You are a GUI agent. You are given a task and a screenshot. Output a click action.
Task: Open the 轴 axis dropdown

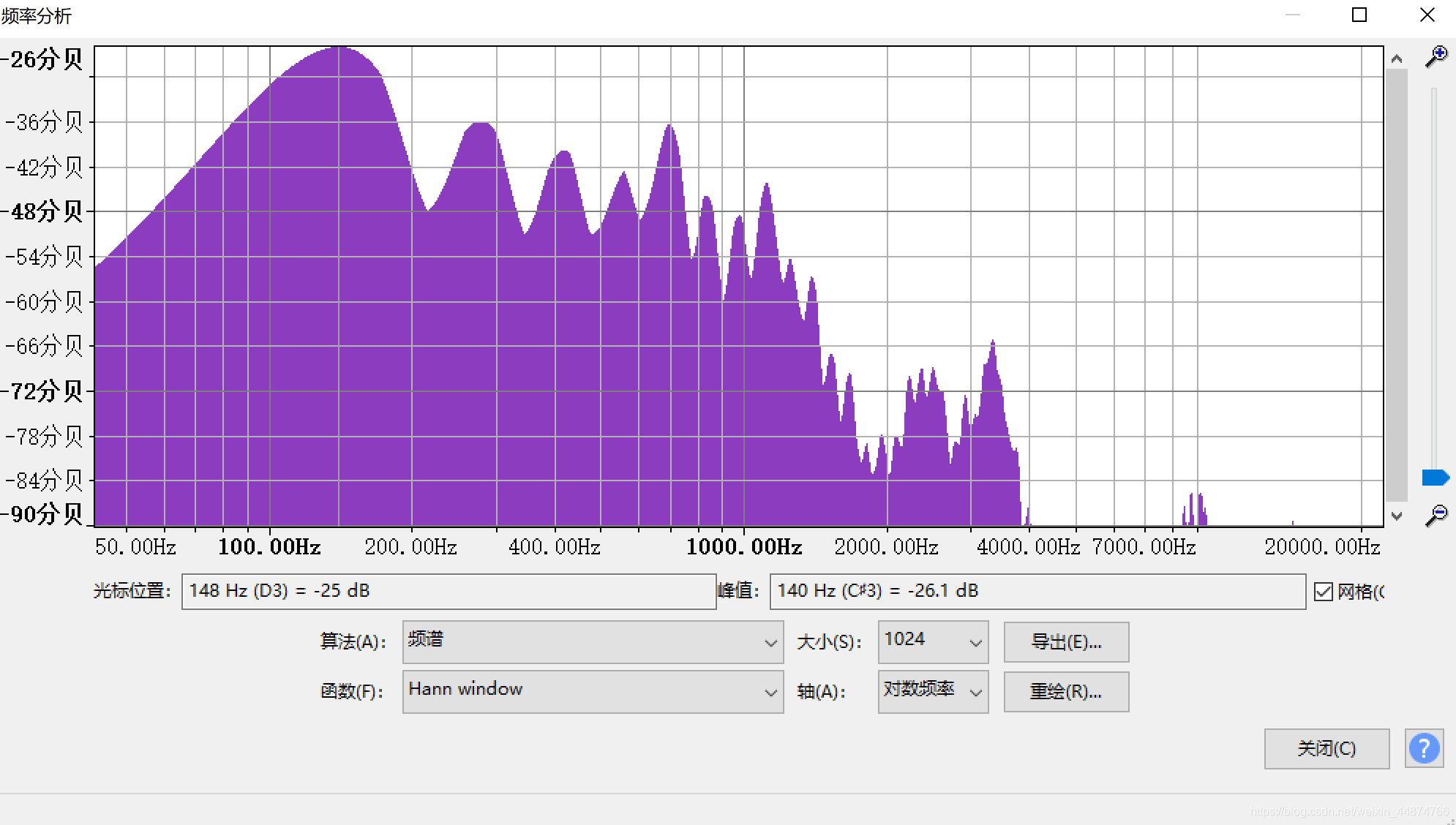(x=933, y=691)
